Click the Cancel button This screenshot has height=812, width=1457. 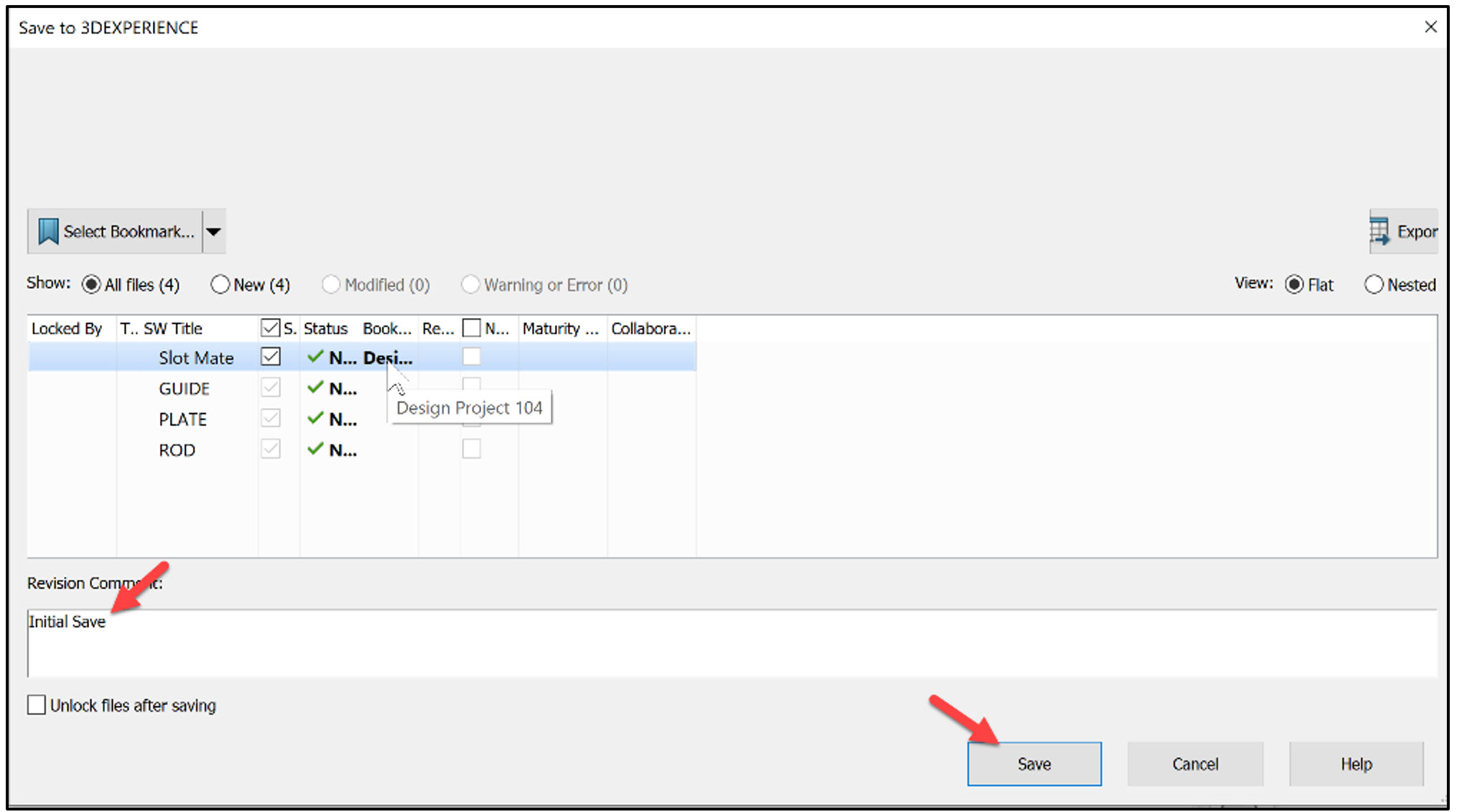pos(1195,763)
